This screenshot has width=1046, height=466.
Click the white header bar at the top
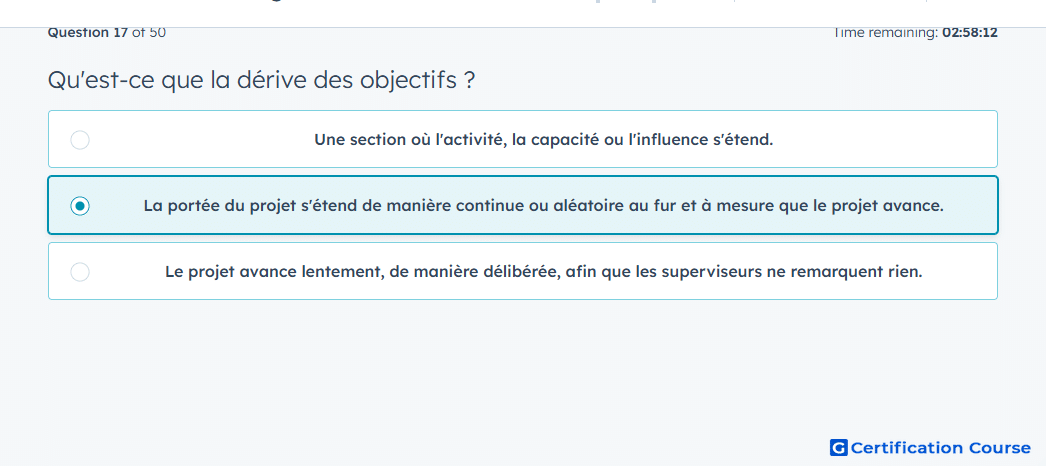click(x=523, y=13)
